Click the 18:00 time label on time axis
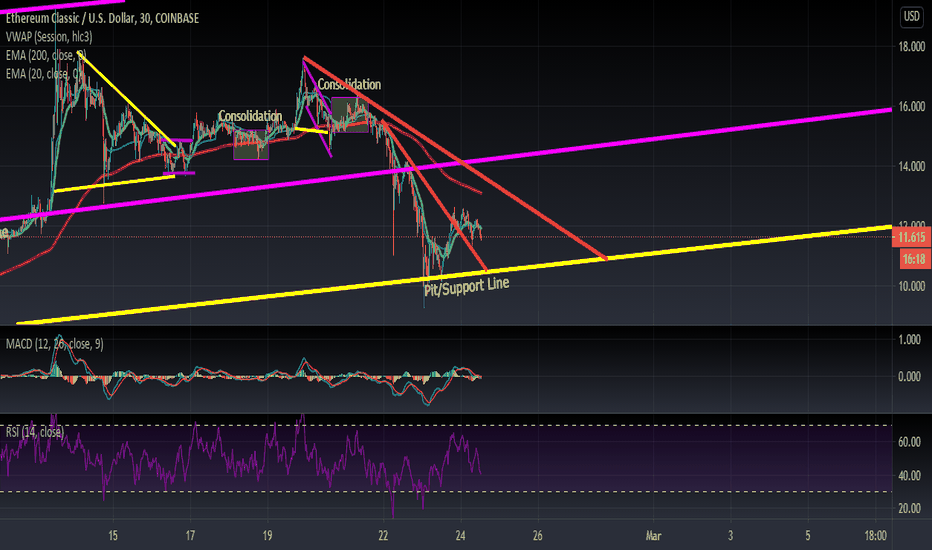 (876, 536)
